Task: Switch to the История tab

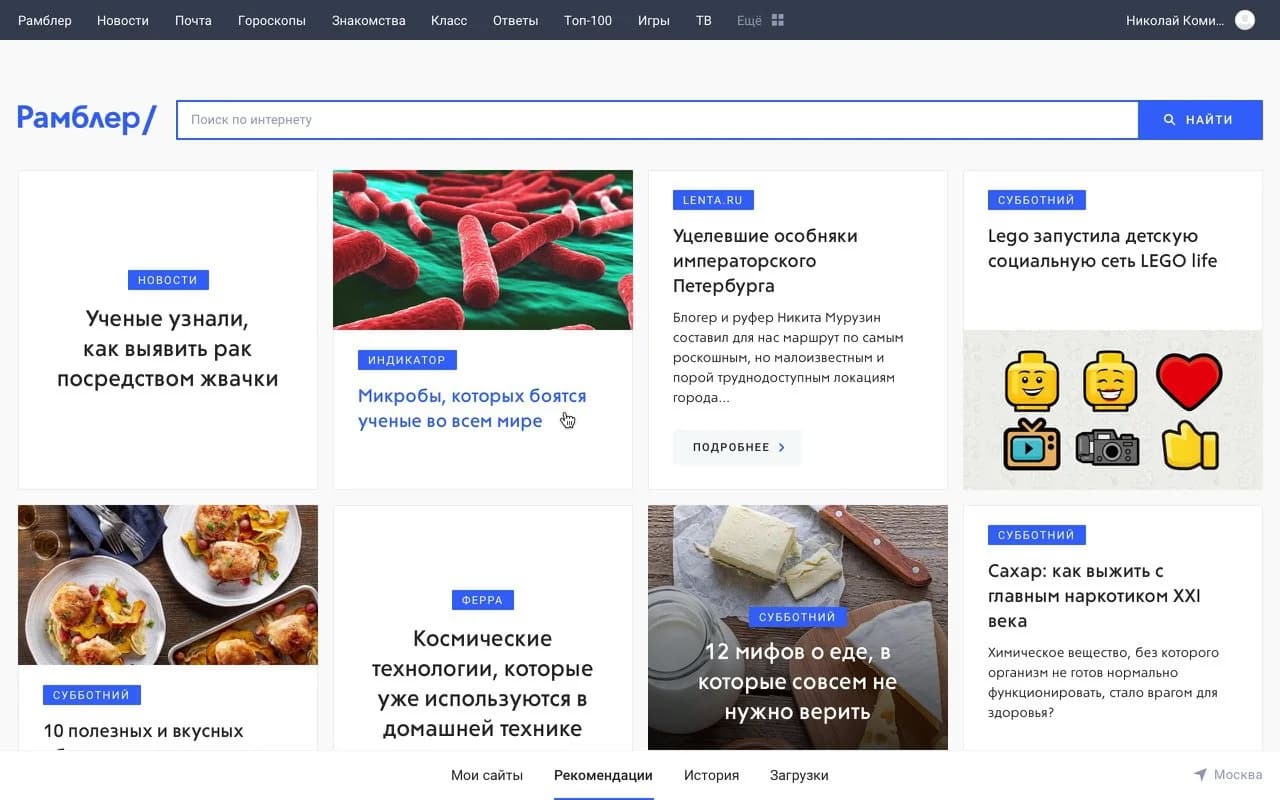Action: point(712,775)
